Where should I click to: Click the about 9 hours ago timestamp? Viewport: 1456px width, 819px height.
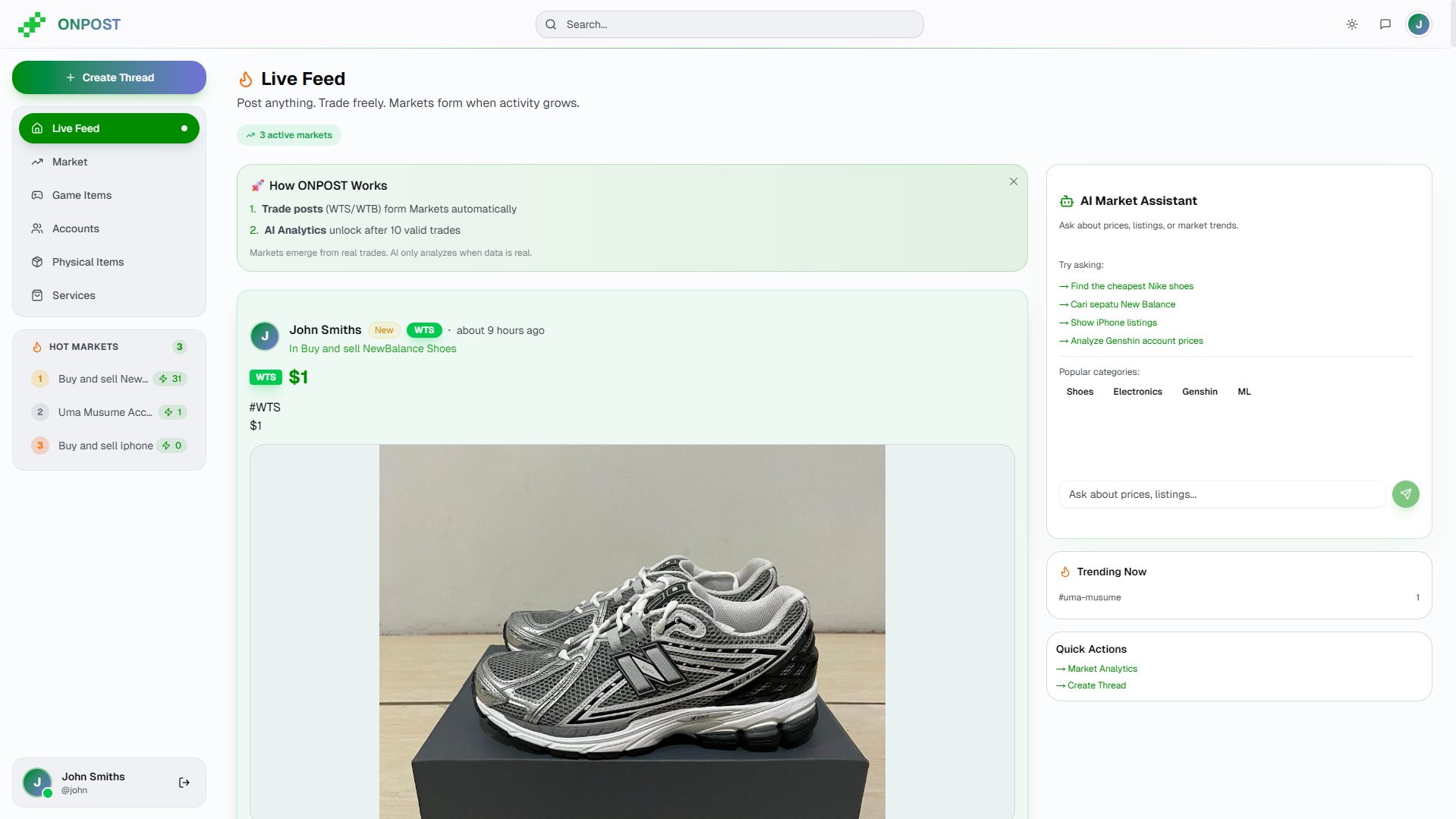501,330
